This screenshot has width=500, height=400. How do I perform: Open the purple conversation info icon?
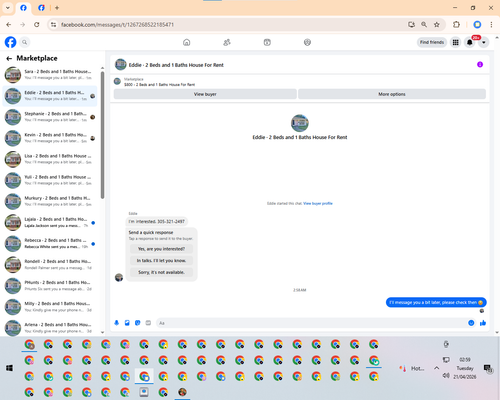(480, 65)
